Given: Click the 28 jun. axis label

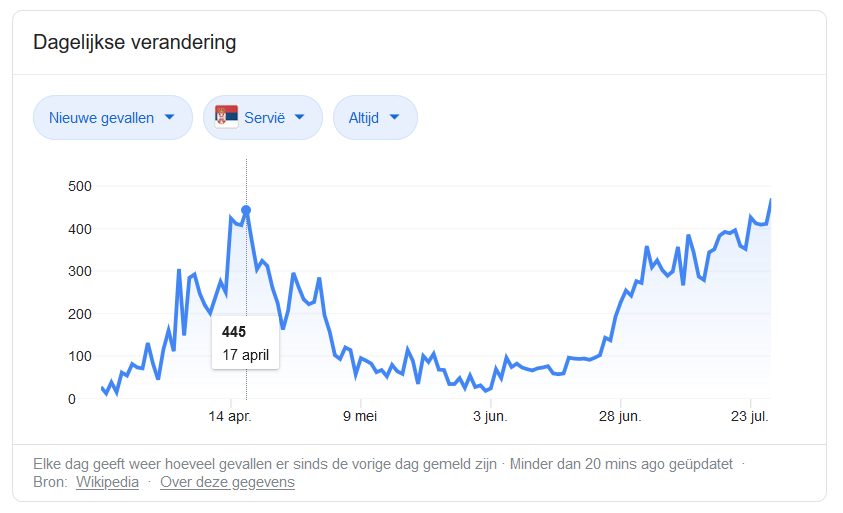Looking at the screenshot, I should 620,416.
